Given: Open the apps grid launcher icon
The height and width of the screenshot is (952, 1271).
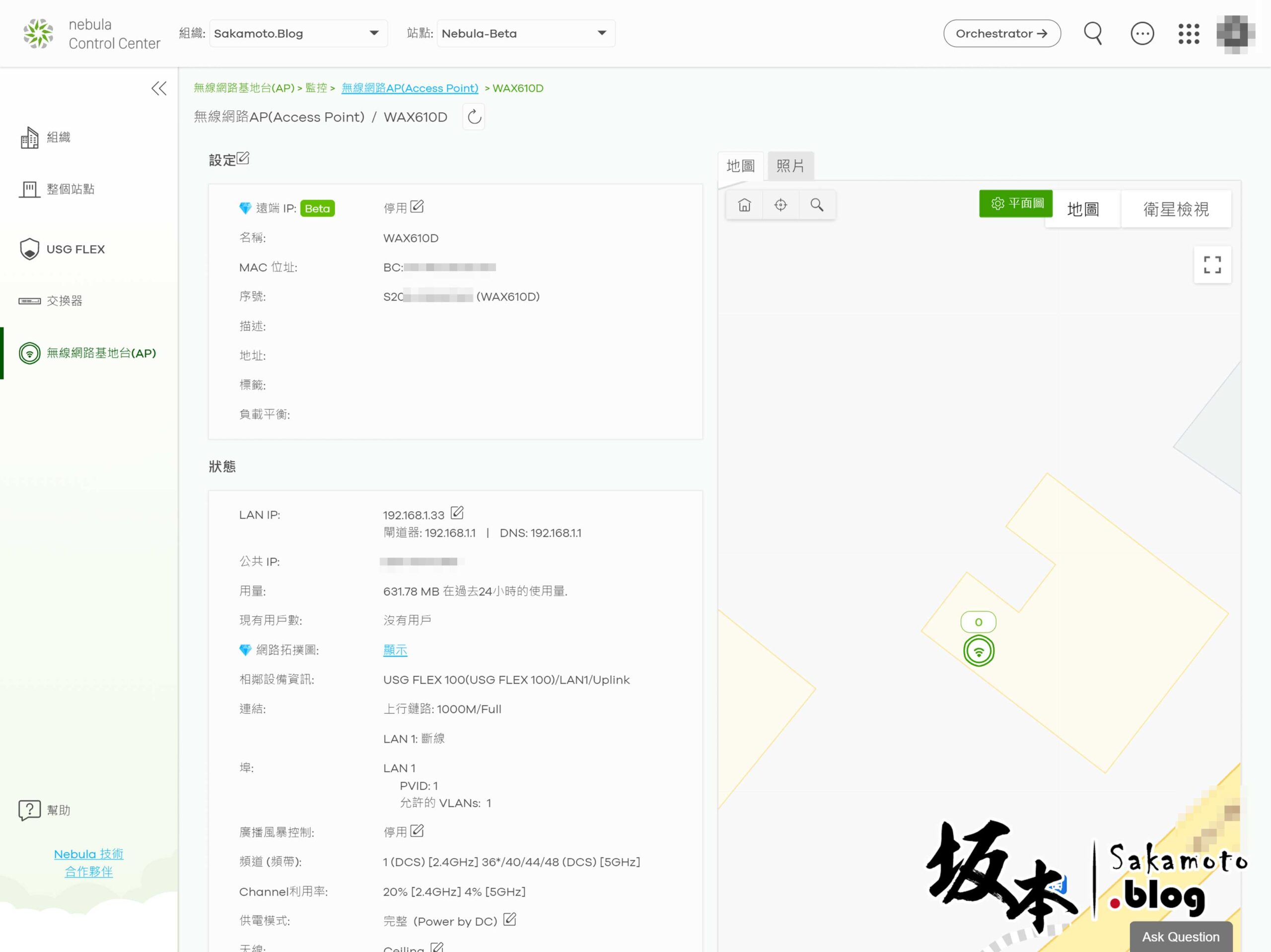Looking at the screenshot, I should click(1188, 33).
